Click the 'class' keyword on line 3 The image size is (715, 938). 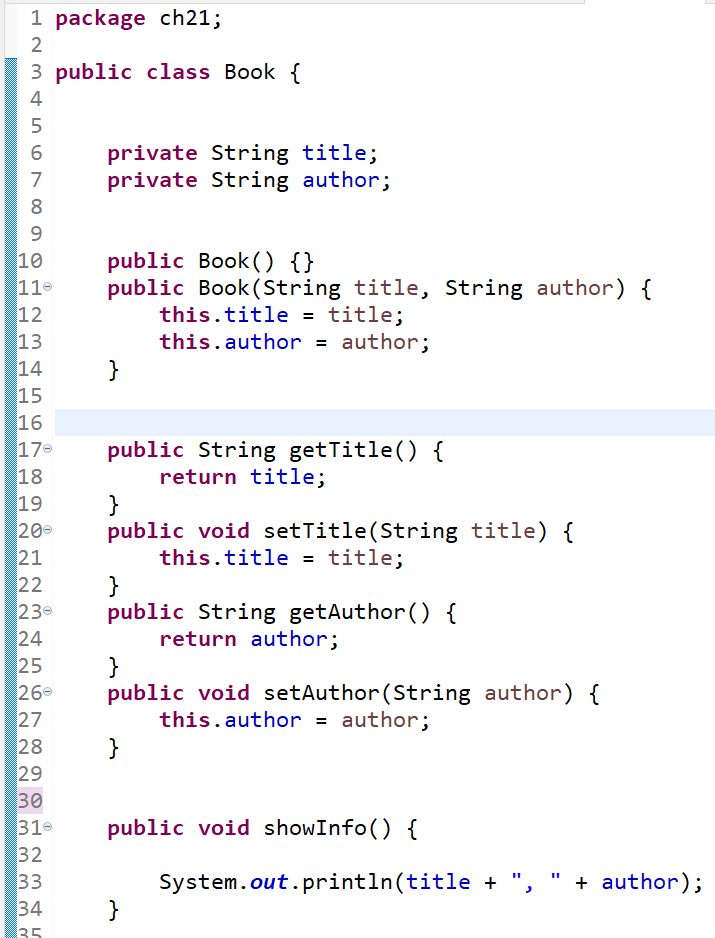point(178,72)
